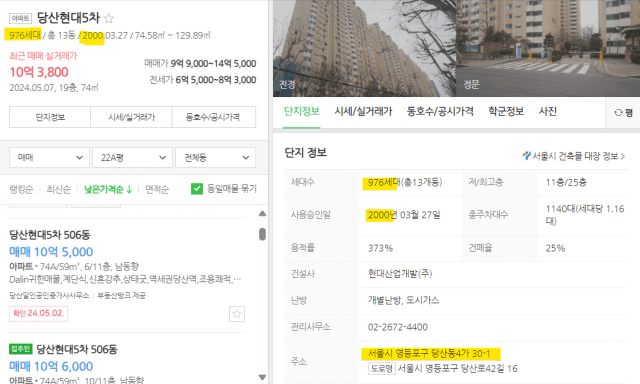Click the listing scrollbar thumb
Image resolution: width=640 pixels, height=384 pixels.
pos(262,234)
